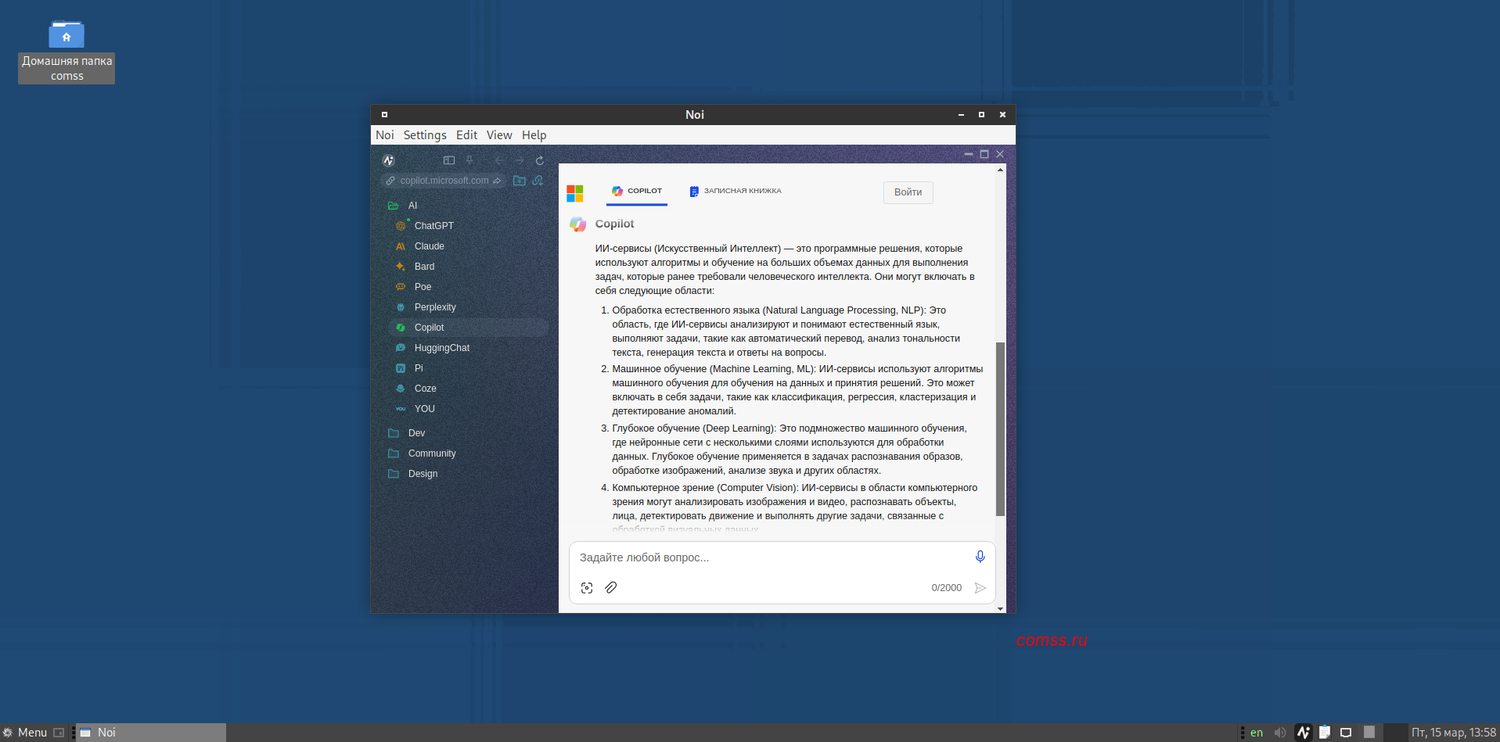Click the Noi tray icon
Image resolution: width=1500 pixels, height=742 pixels.
point(1303,733)
